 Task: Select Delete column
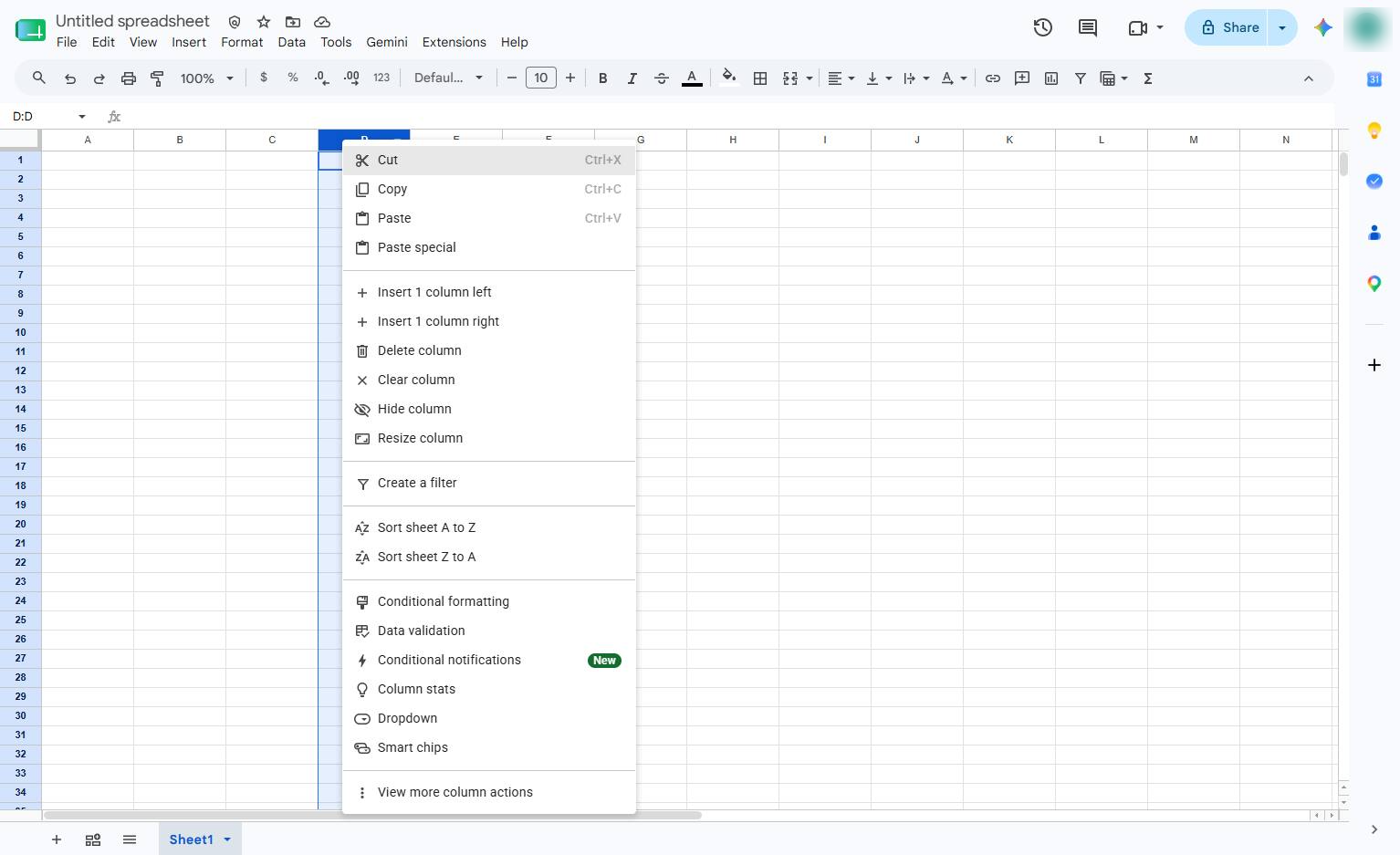pos(489,350)
